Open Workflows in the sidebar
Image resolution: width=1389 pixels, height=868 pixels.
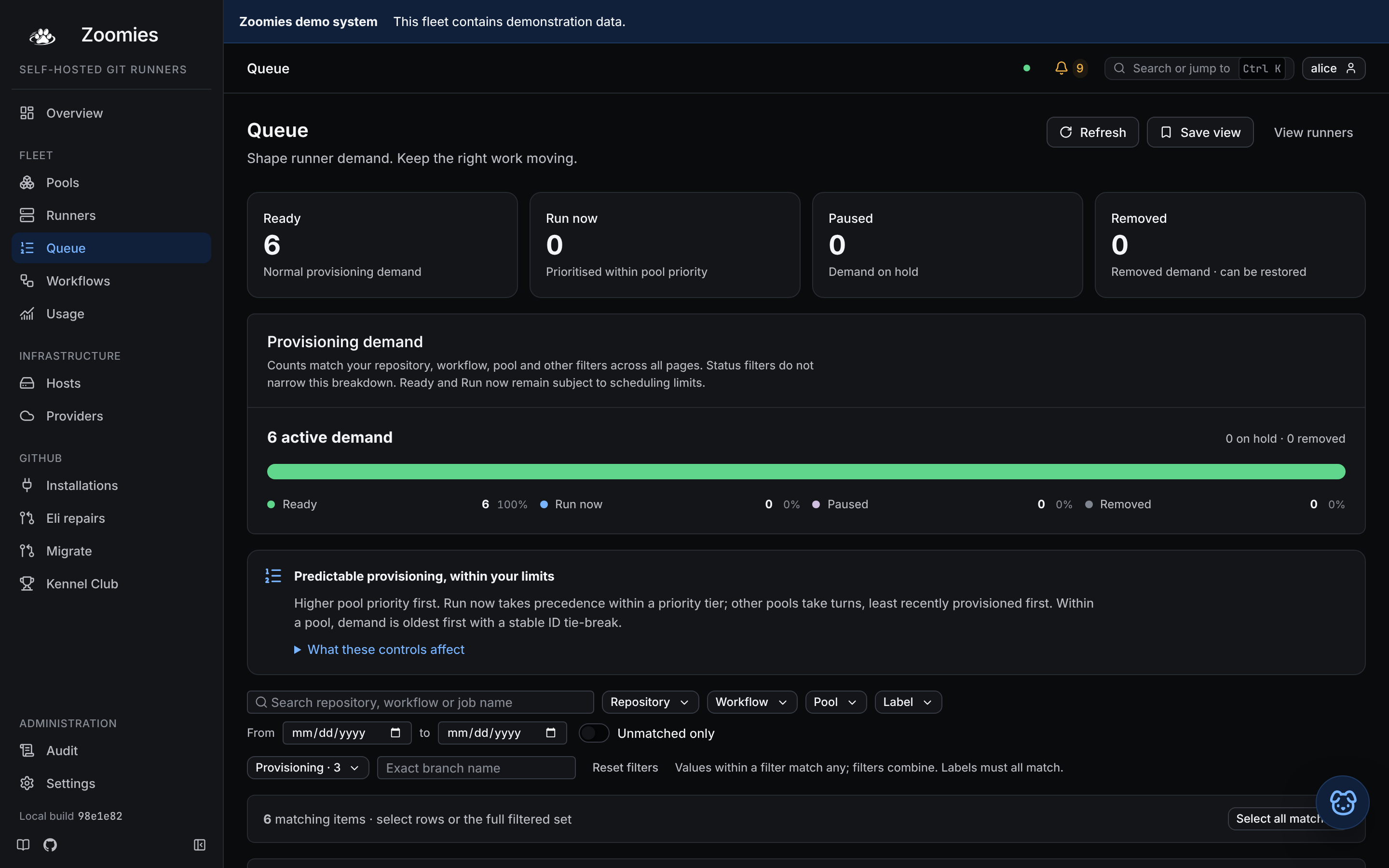(x=111, y=281)
